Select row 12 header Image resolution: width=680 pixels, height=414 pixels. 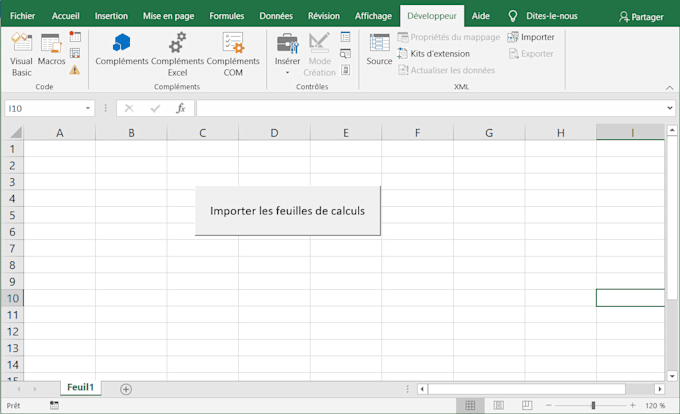tap(12, 332)
